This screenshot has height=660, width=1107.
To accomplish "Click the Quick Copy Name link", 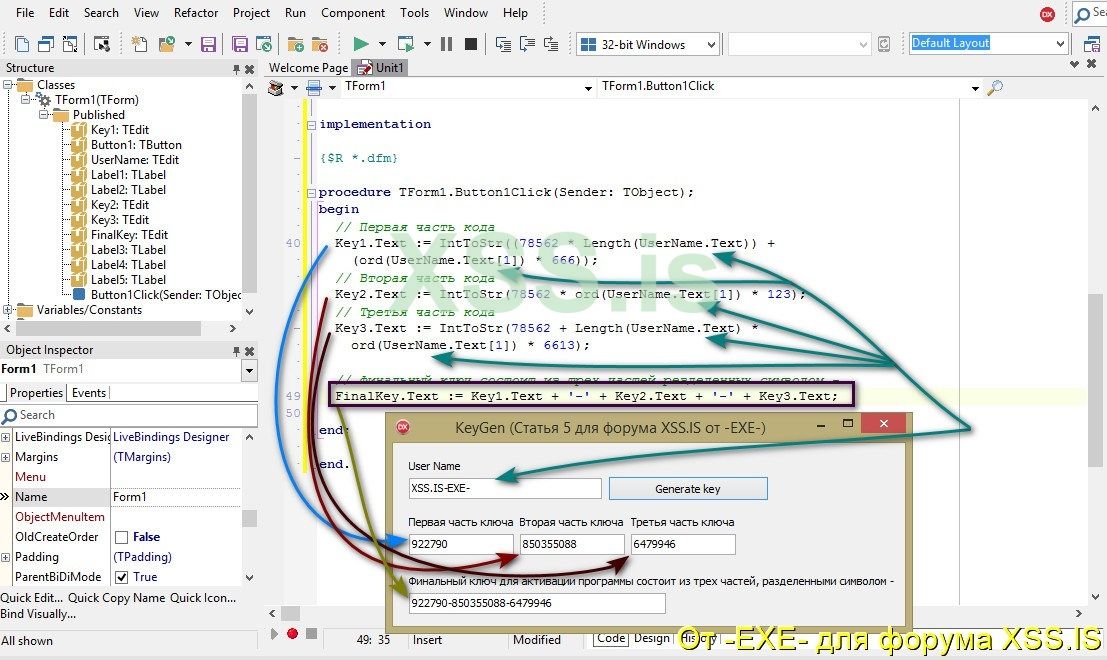I will coord(119,598).
